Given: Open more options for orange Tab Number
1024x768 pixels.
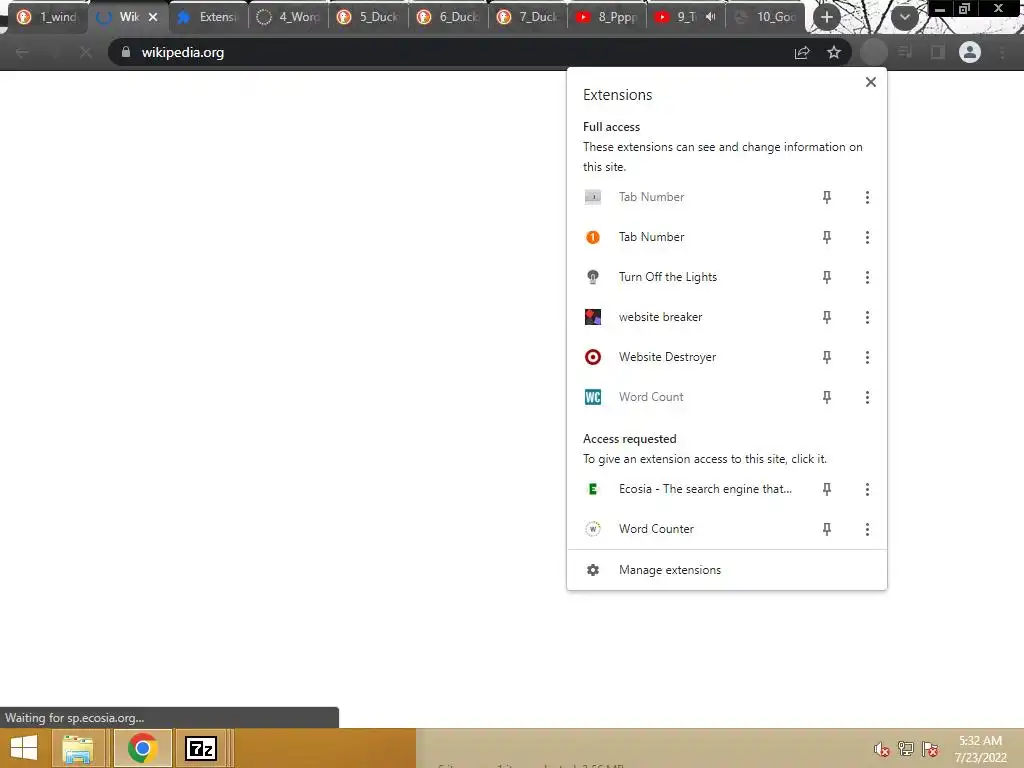Looking at the screenshot, I should [867, 237].
